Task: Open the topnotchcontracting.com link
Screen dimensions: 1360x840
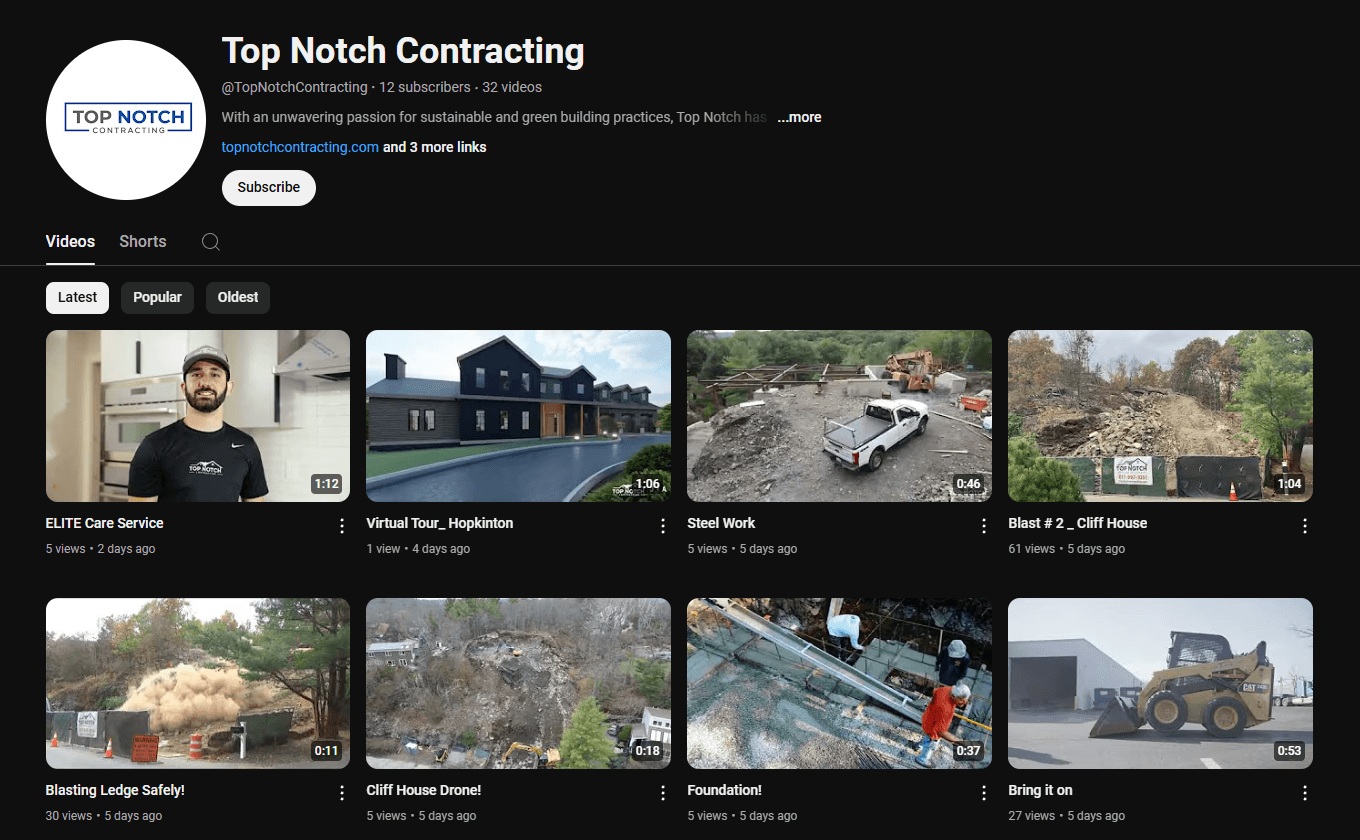Action: [300, 147]
